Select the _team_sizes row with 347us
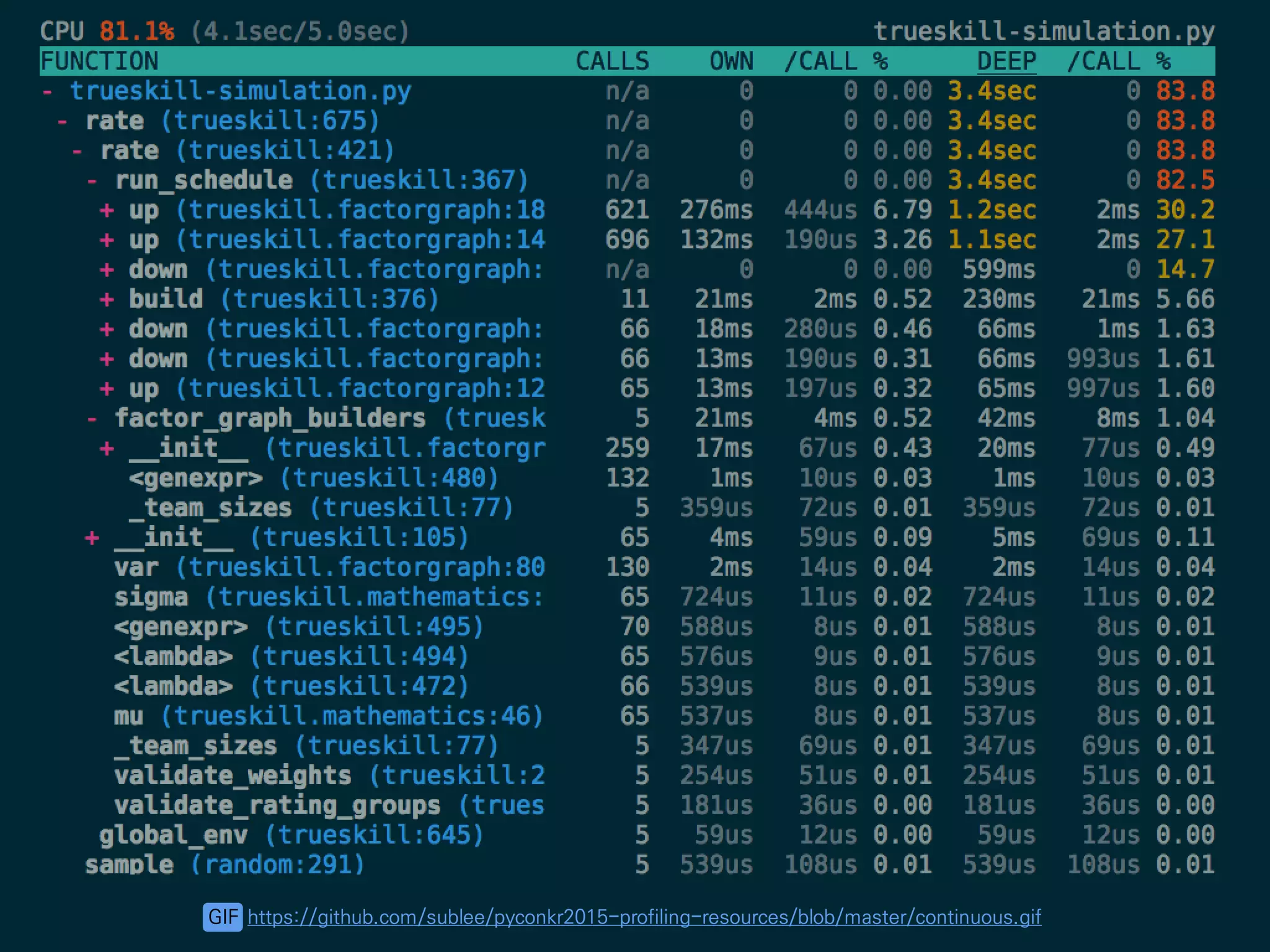 tap(627, 746)
